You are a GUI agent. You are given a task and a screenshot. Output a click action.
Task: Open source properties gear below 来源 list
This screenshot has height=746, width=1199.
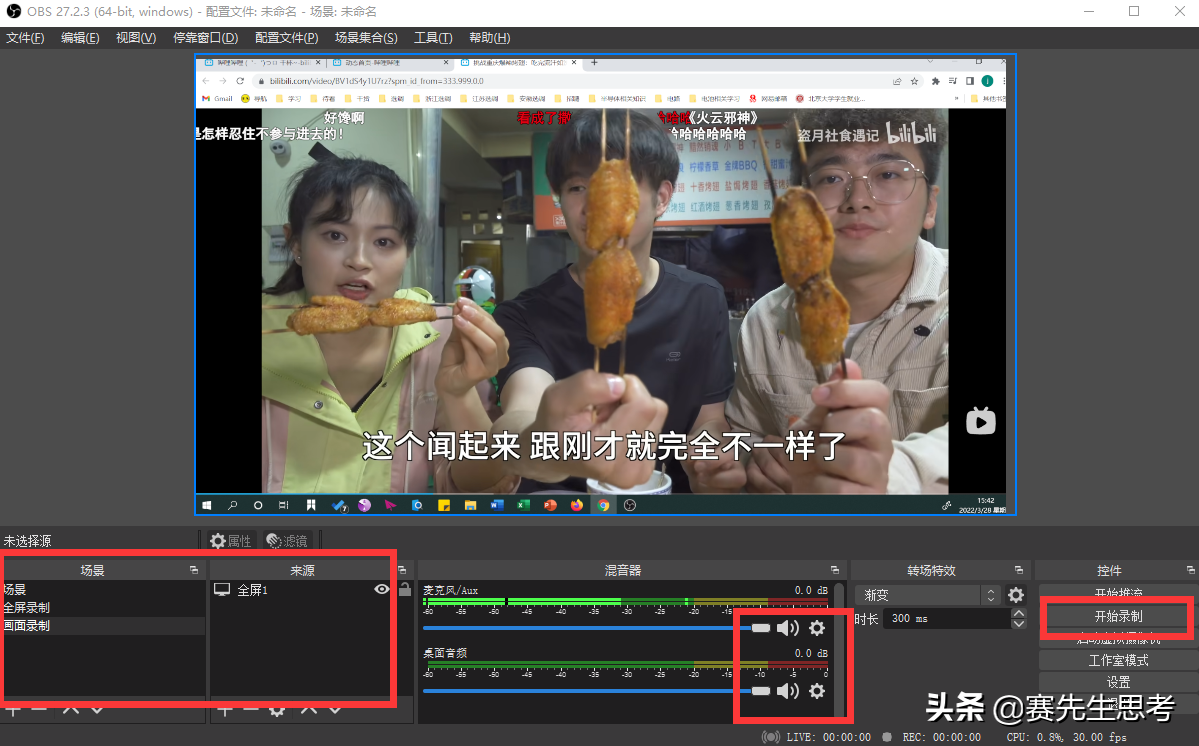click(x=278, y=710)
